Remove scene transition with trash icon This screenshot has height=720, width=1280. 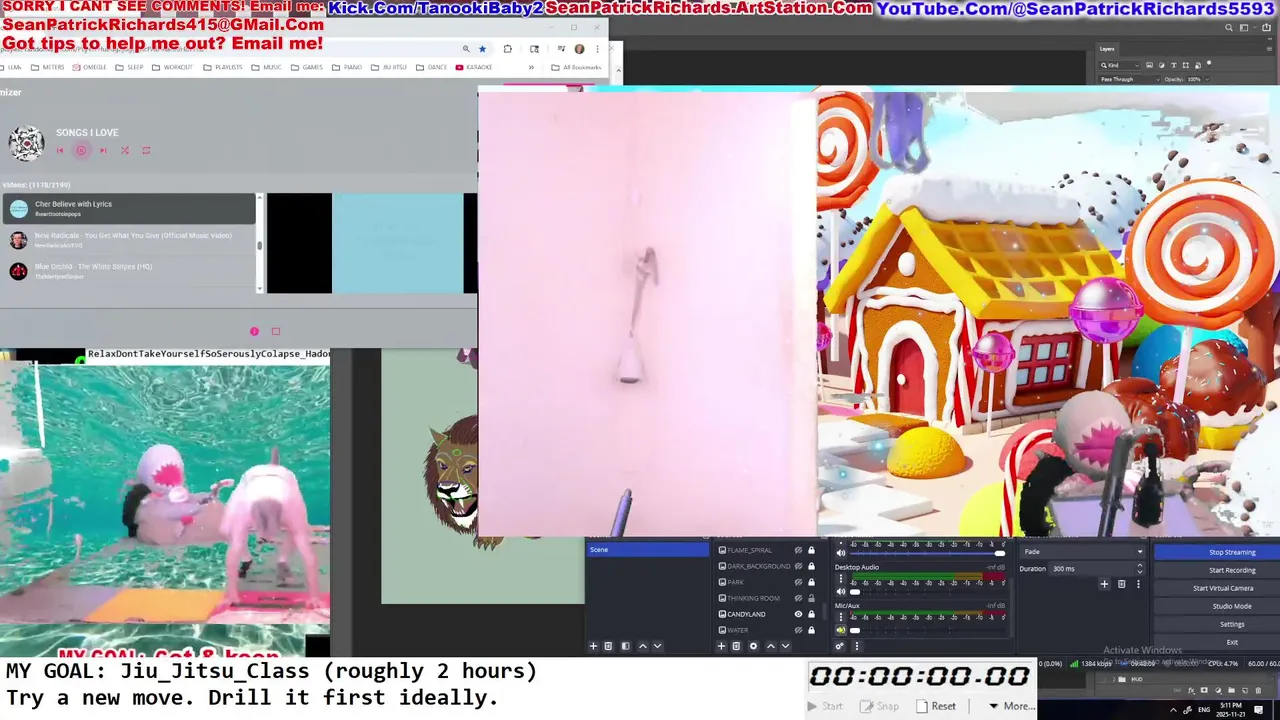coord(1121,584)
